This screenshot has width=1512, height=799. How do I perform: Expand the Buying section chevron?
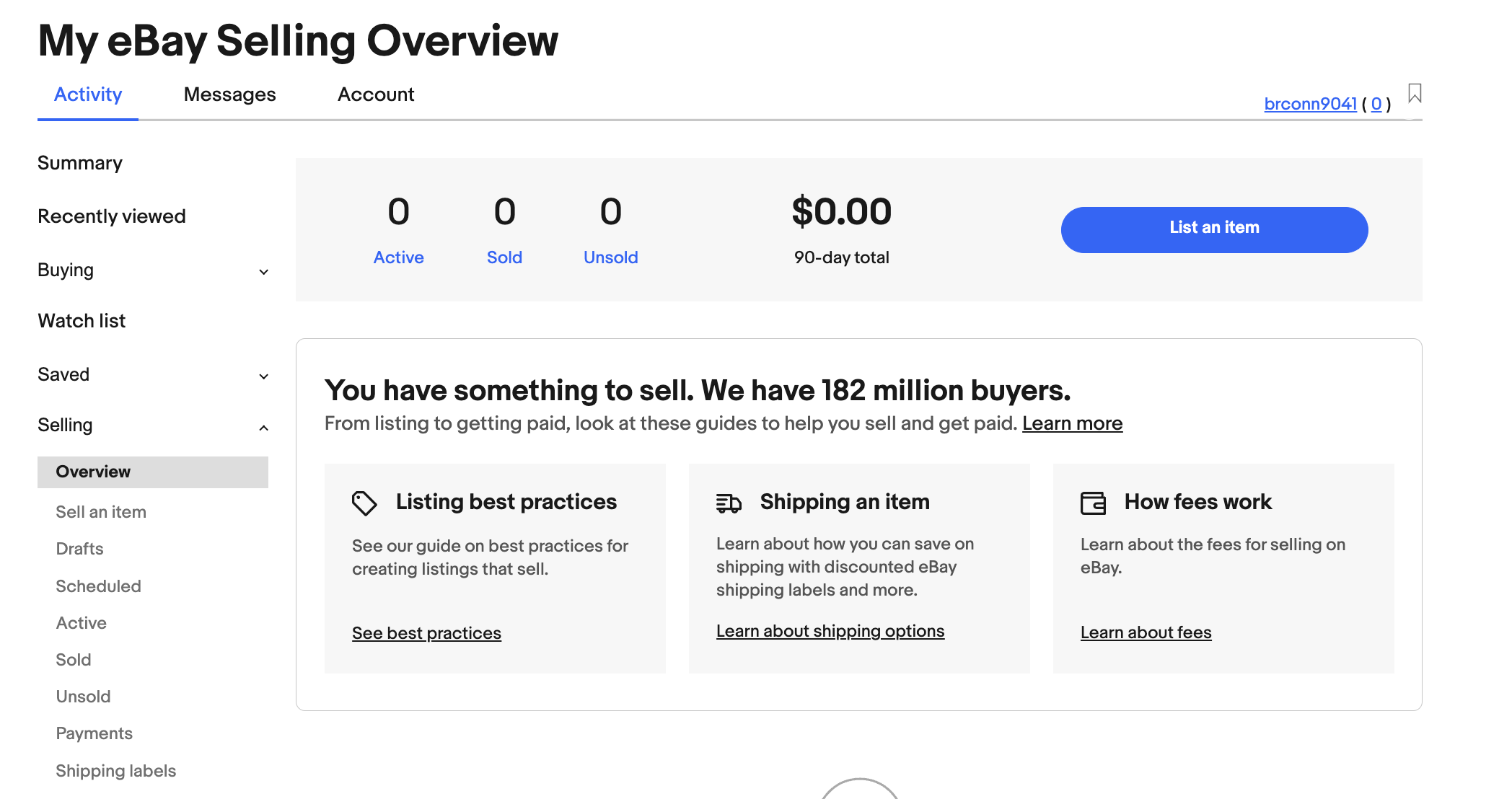click(264, 272)
